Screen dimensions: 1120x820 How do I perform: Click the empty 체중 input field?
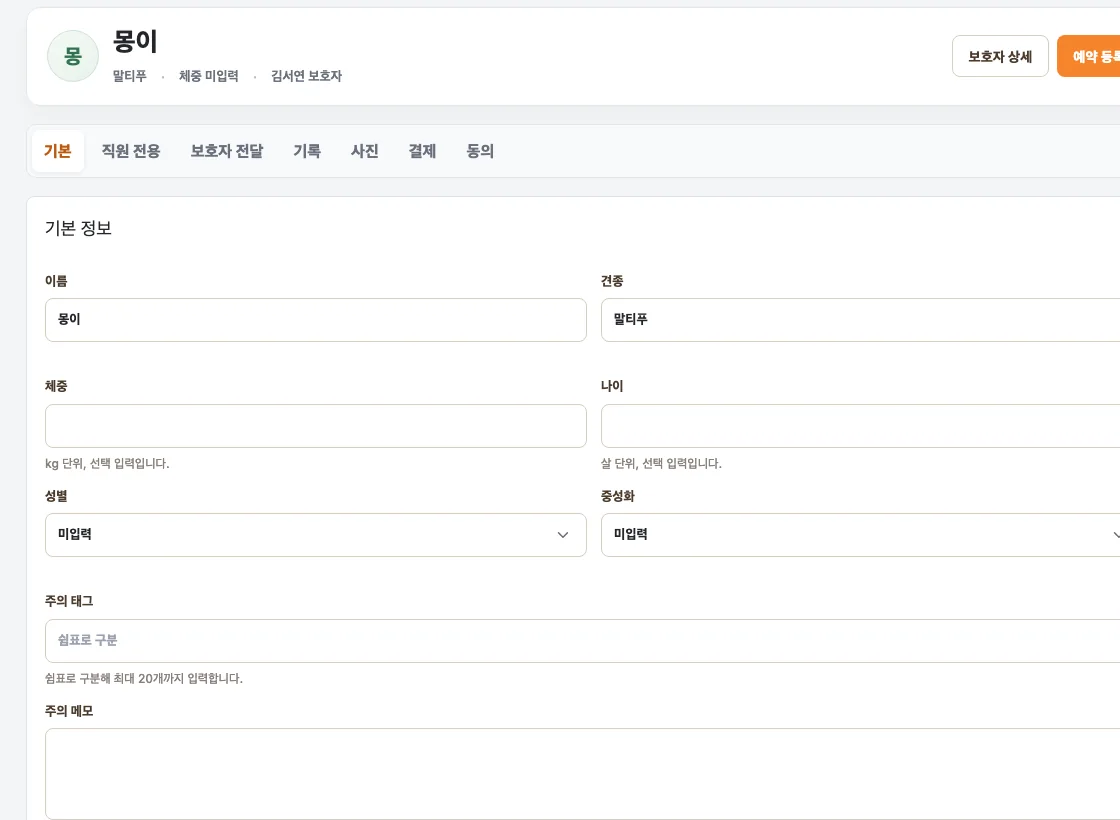point(316,426)
